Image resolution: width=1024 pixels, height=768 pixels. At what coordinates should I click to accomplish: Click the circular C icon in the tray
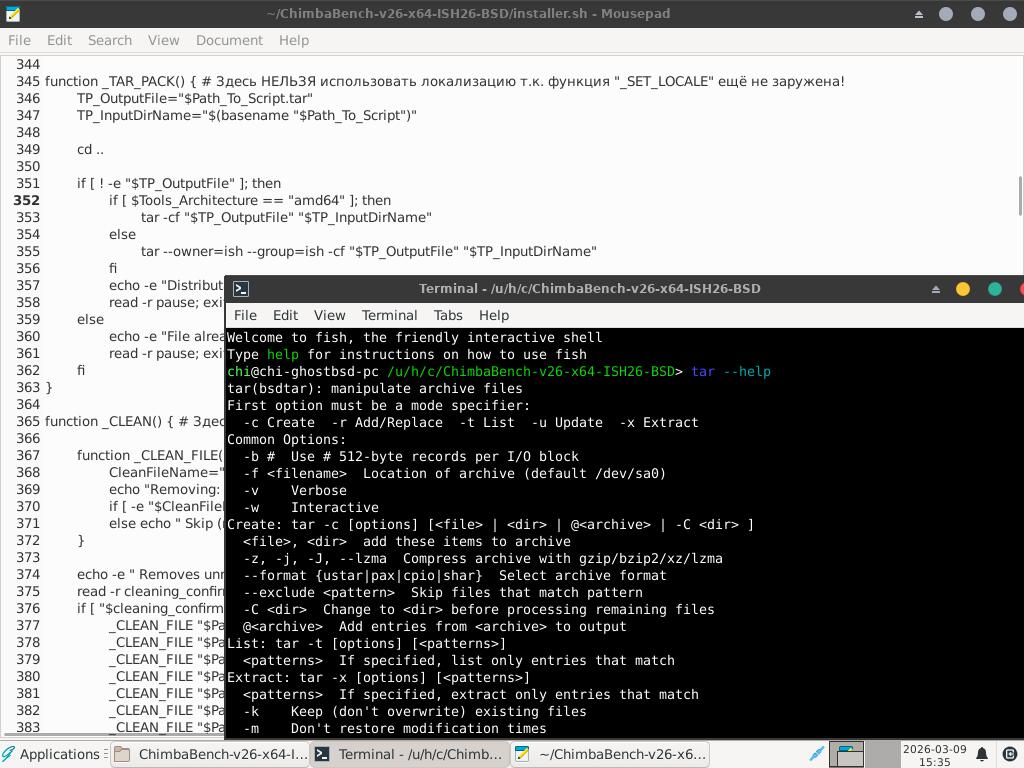click(1009, 754)
